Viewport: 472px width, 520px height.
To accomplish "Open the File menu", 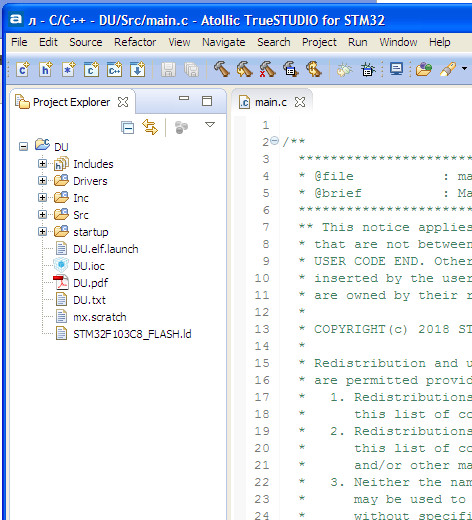I will tap(19, 42).
